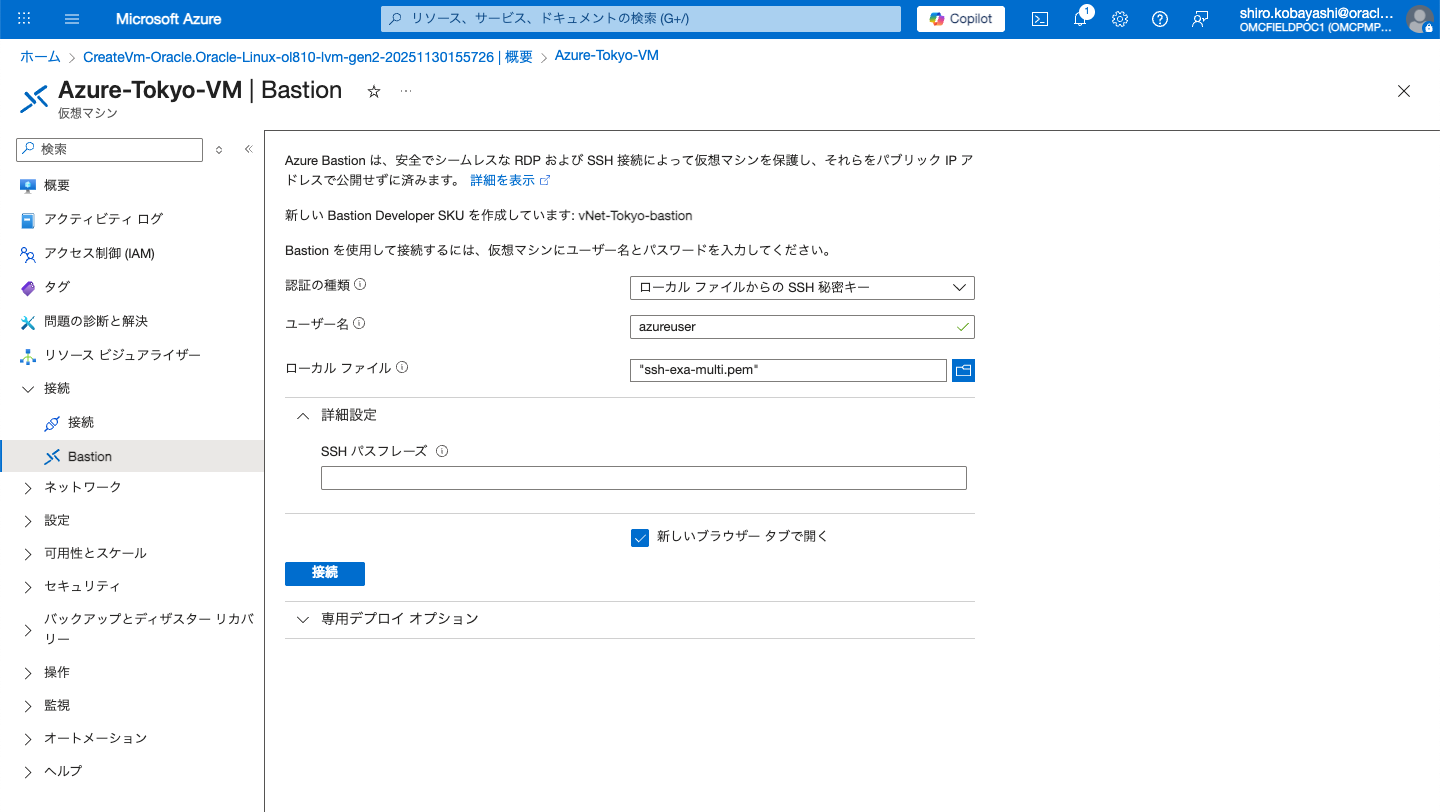Open the more options ellipsis beside title
This screenshot has width=1440, height=812.
(x=406, y=91)
